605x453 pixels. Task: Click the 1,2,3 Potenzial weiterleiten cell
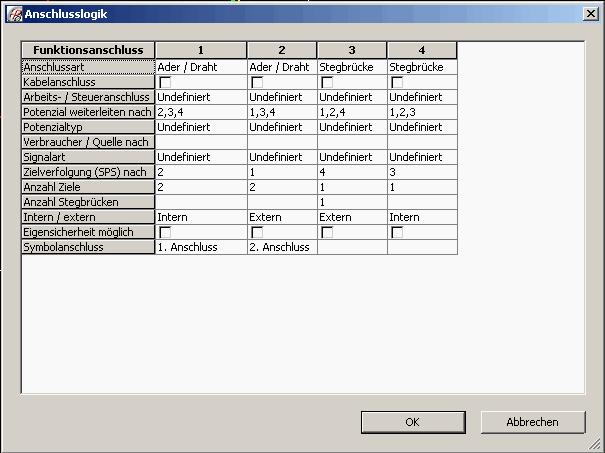(x=422, y=112)
